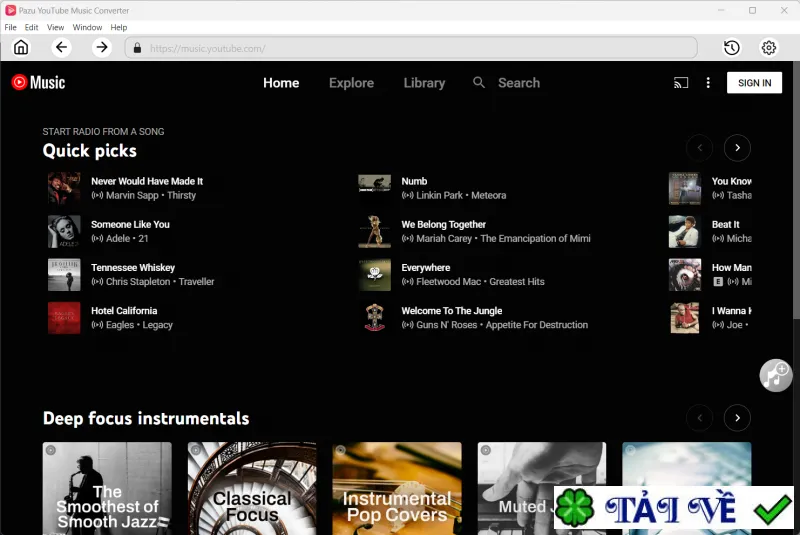Show previous Quick picks with left chevron
The width and height of the screenshot is (800, 535).
[699, 148]
